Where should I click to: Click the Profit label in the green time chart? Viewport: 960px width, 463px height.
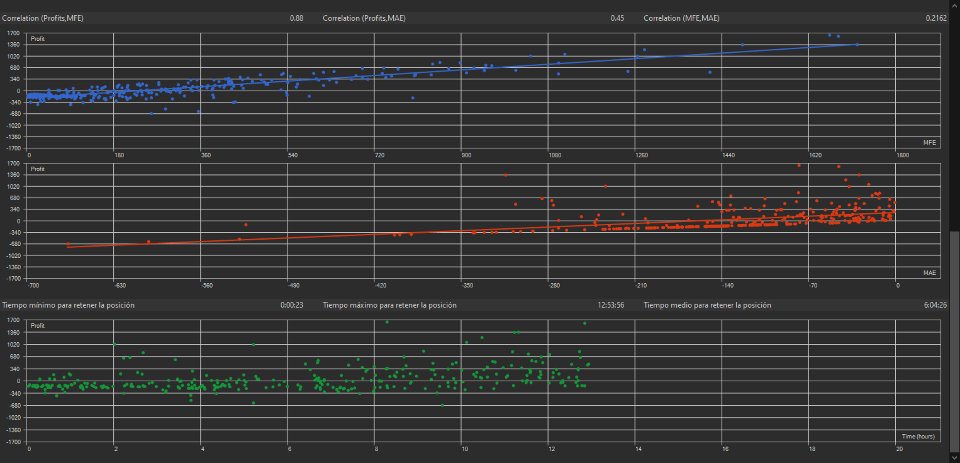(38, 326)
